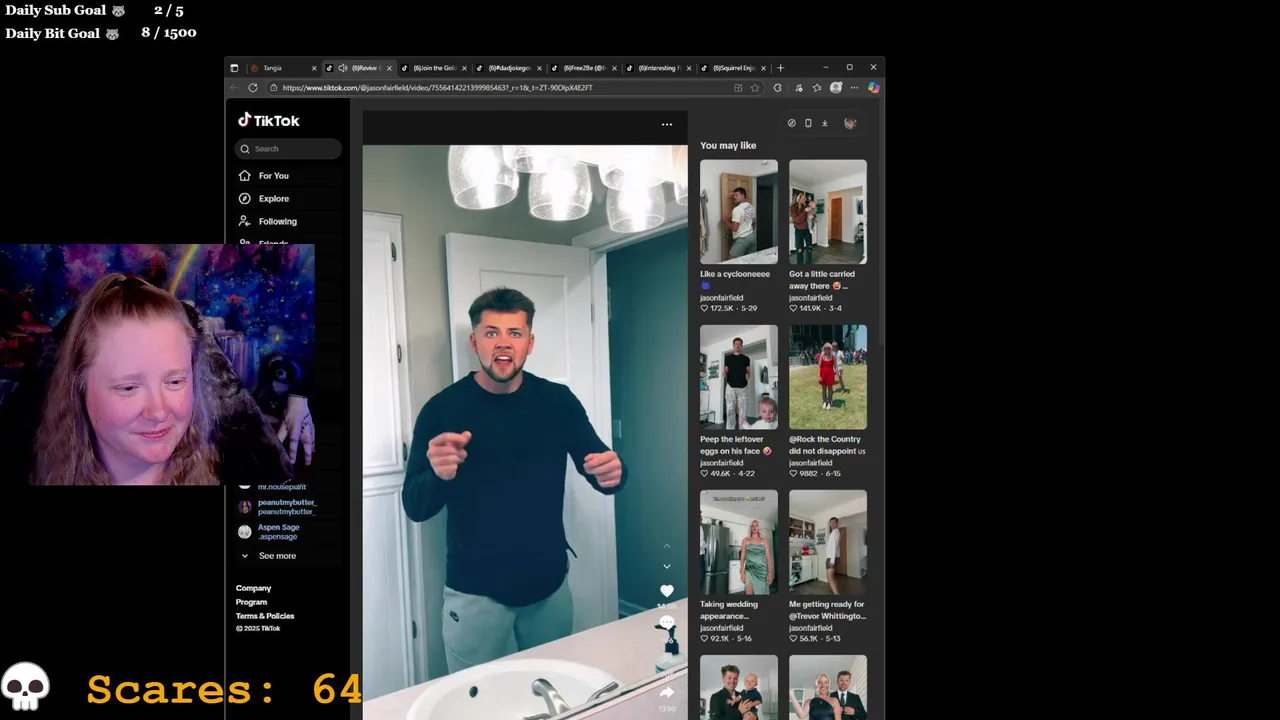This screenshot has width=1280, height=720.
Task: Open the Edge profile icon
Action: pyautogui.click(x=836, y=88)
